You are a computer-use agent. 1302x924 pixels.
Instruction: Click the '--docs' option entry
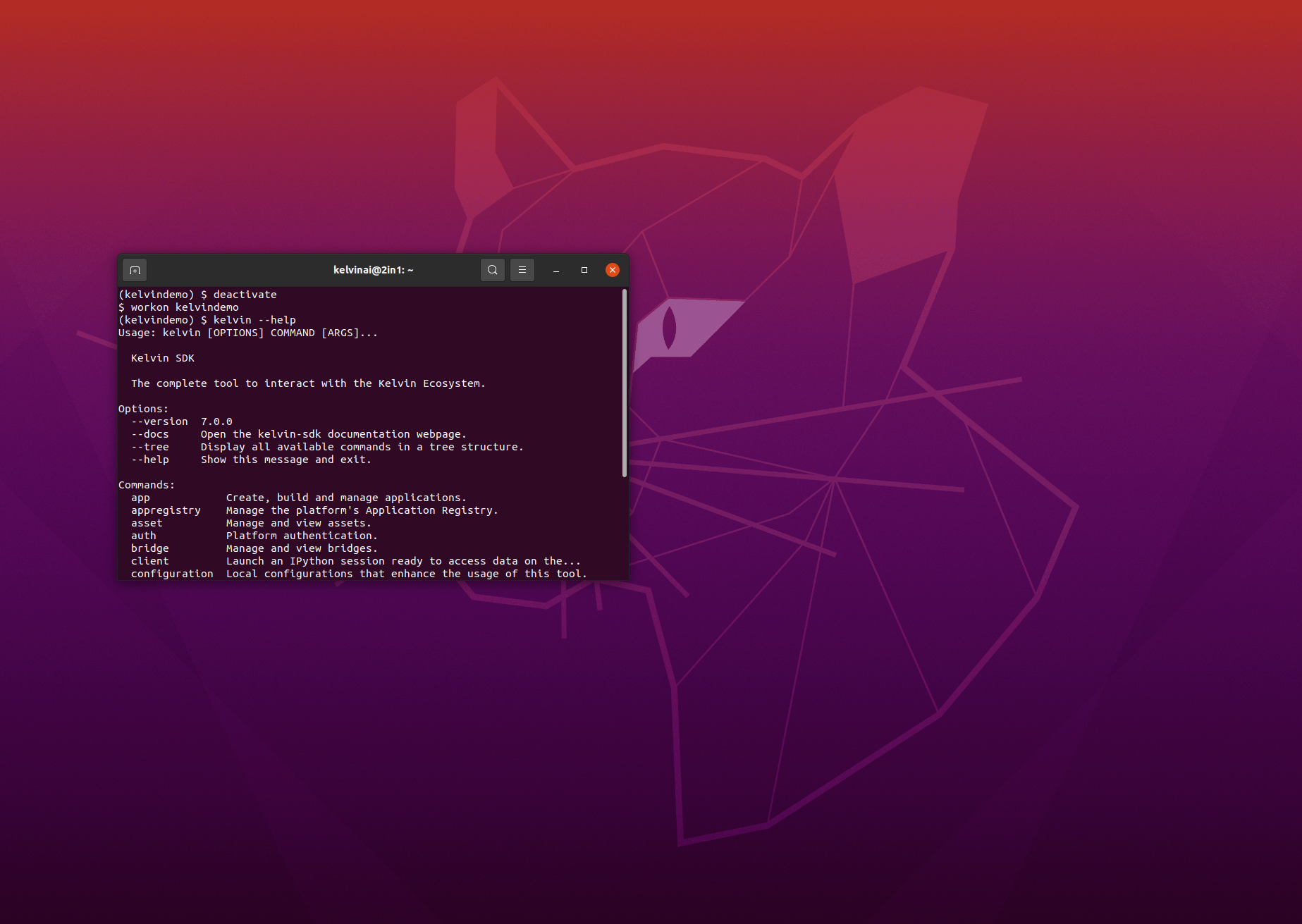tap(150, 433)
